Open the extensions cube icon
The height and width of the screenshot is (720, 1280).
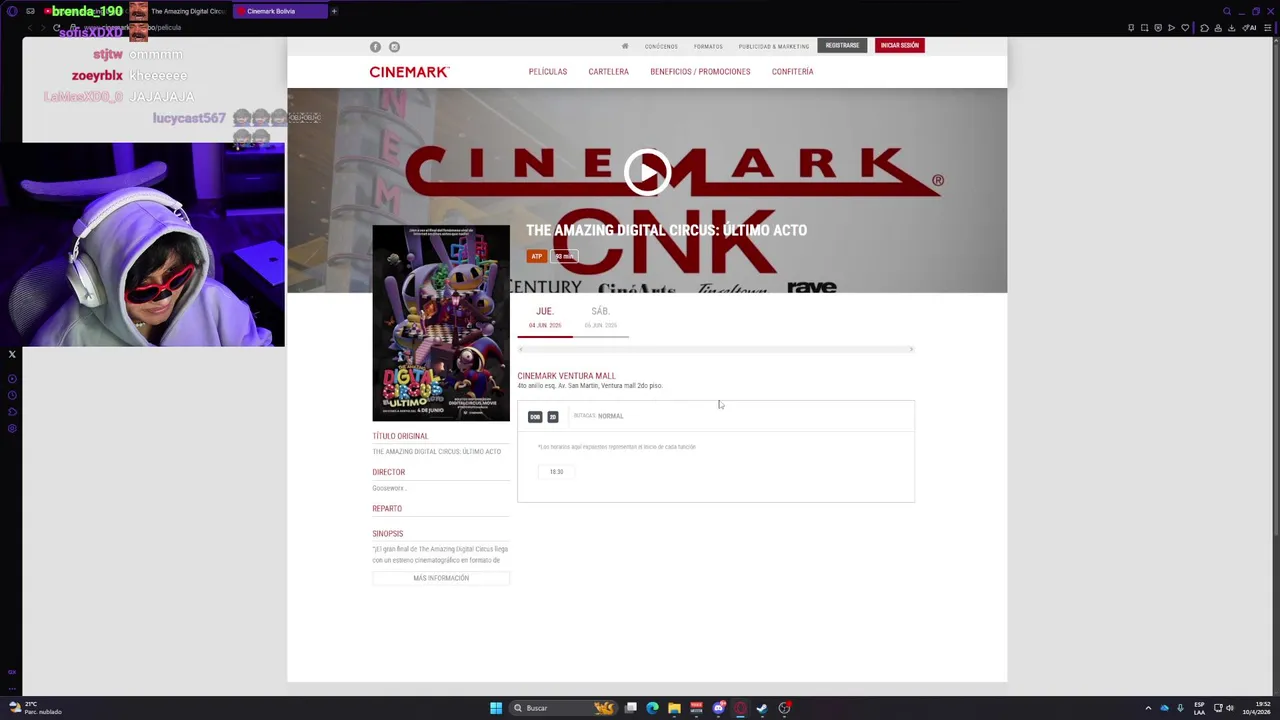1205,27
